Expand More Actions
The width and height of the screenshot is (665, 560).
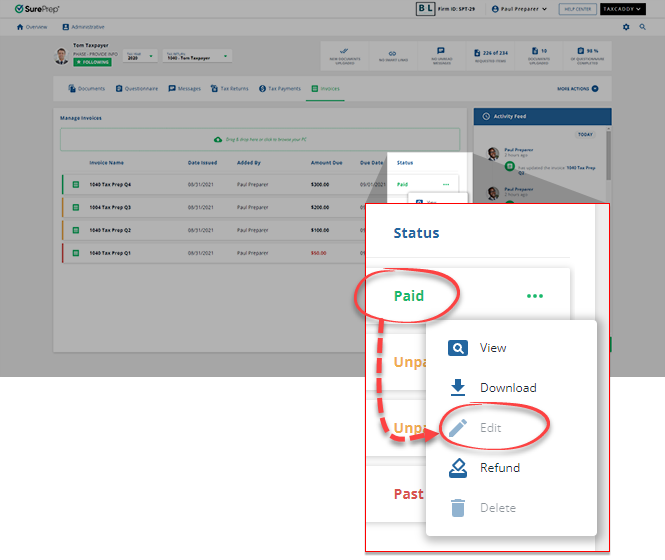(x=578, y=89)
